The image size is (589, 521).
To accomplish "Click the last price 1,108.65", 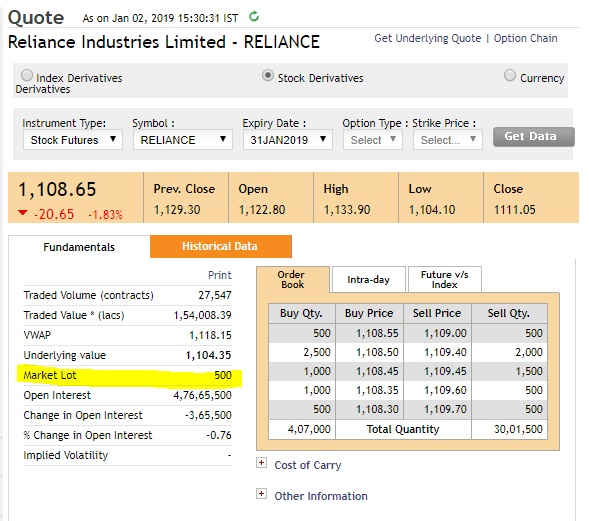I will pos(57,189).
